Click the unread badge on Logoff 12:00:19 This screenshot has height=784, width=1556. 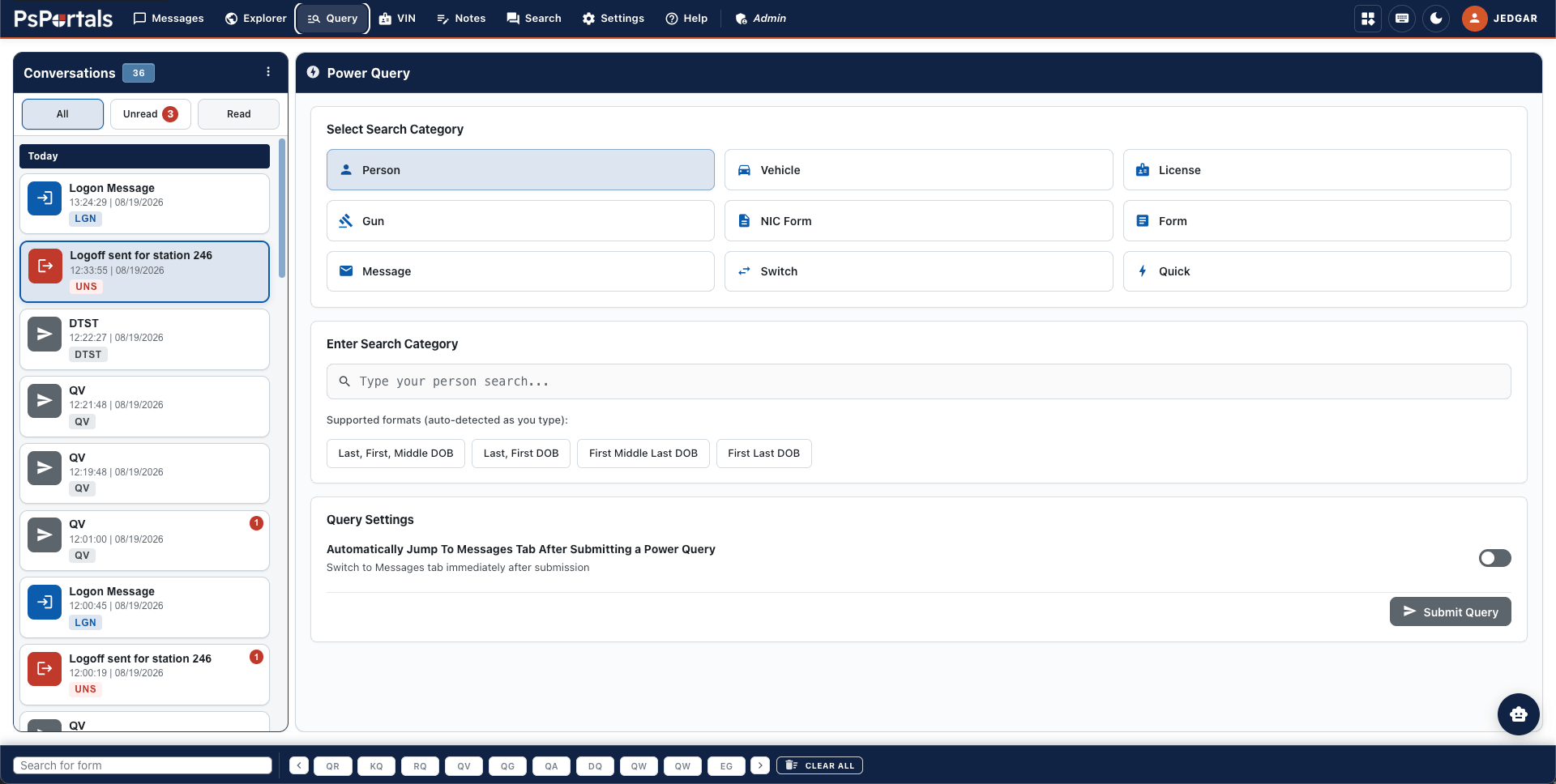tap(256, 657)
